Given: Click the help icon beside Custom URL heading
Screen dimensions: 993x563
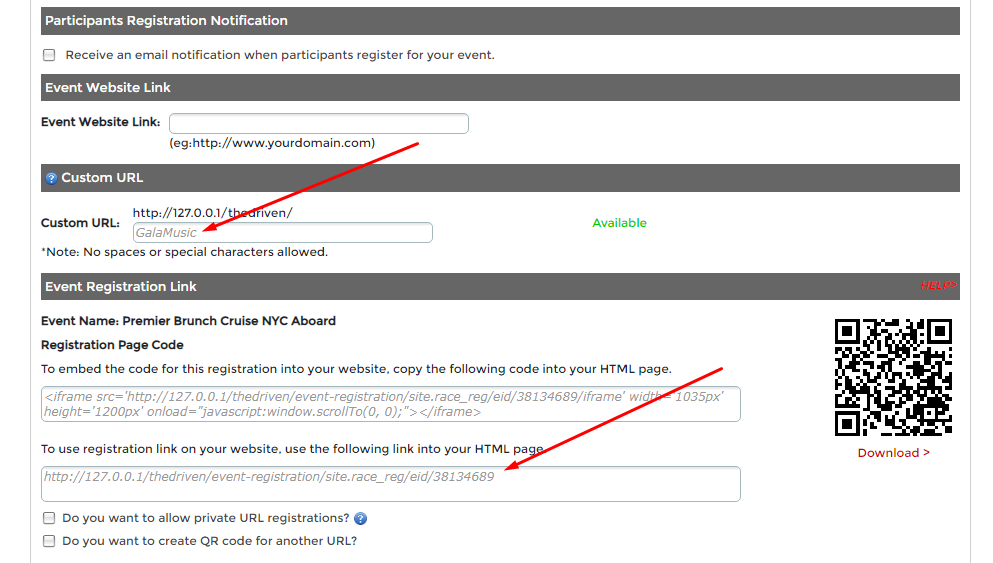Looking at the screenshot, I should [51, 178].
